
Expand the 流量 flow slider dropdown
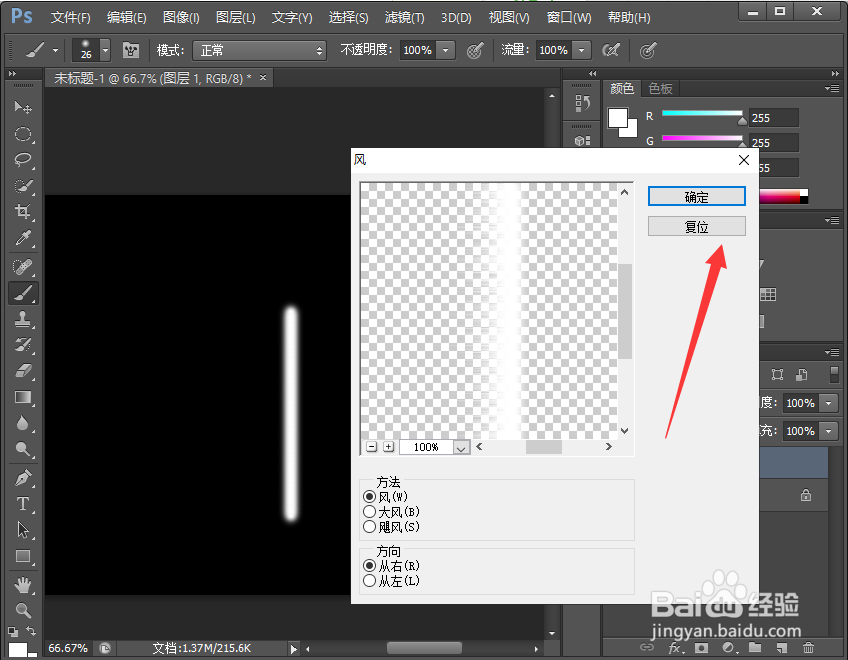tap(581, 50)
